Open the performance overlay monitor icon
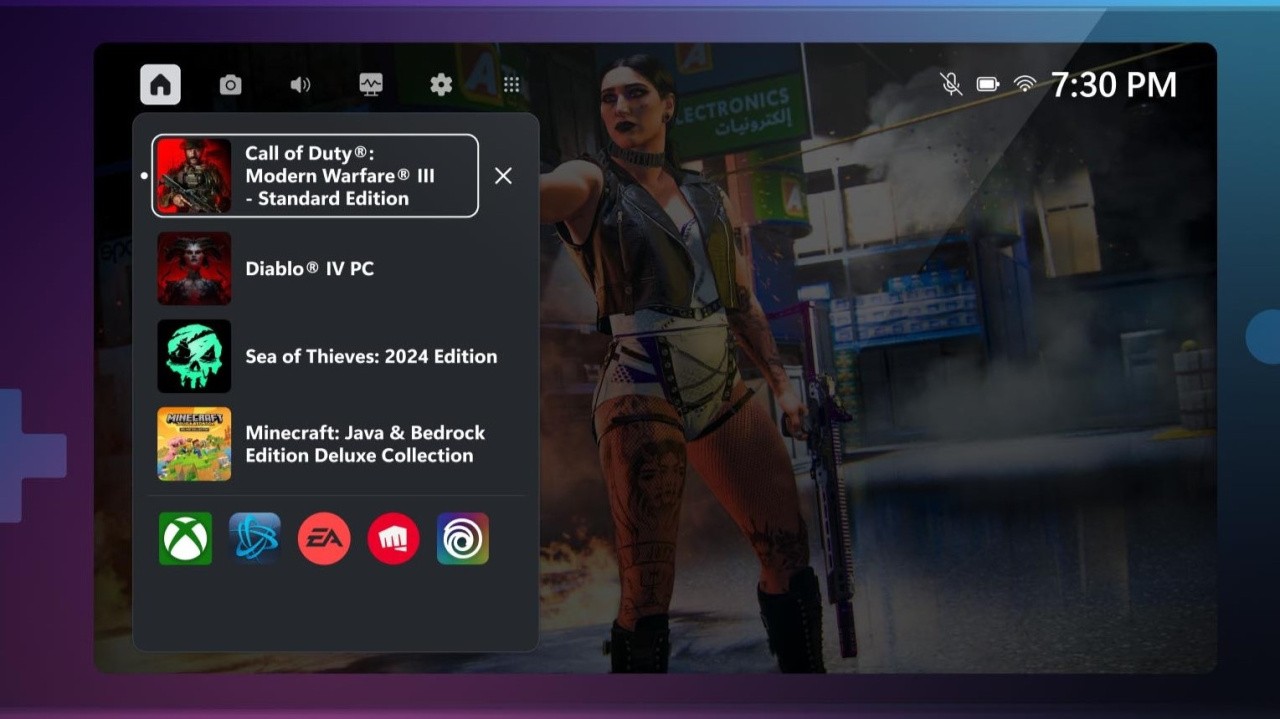The image size is (1280, 719). [371, 84]
